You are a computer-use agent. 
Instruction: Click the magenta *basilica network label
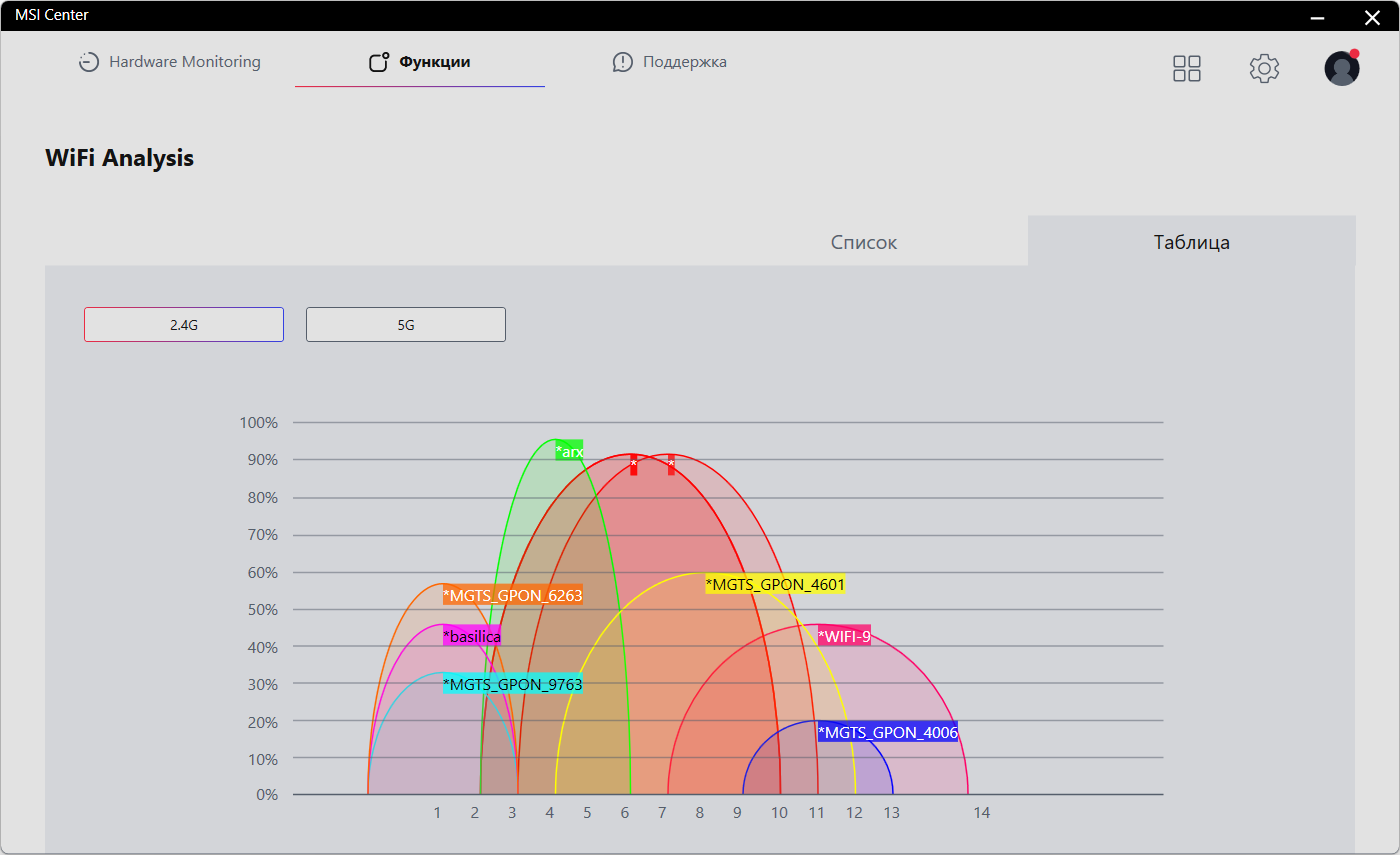(472, 636)
